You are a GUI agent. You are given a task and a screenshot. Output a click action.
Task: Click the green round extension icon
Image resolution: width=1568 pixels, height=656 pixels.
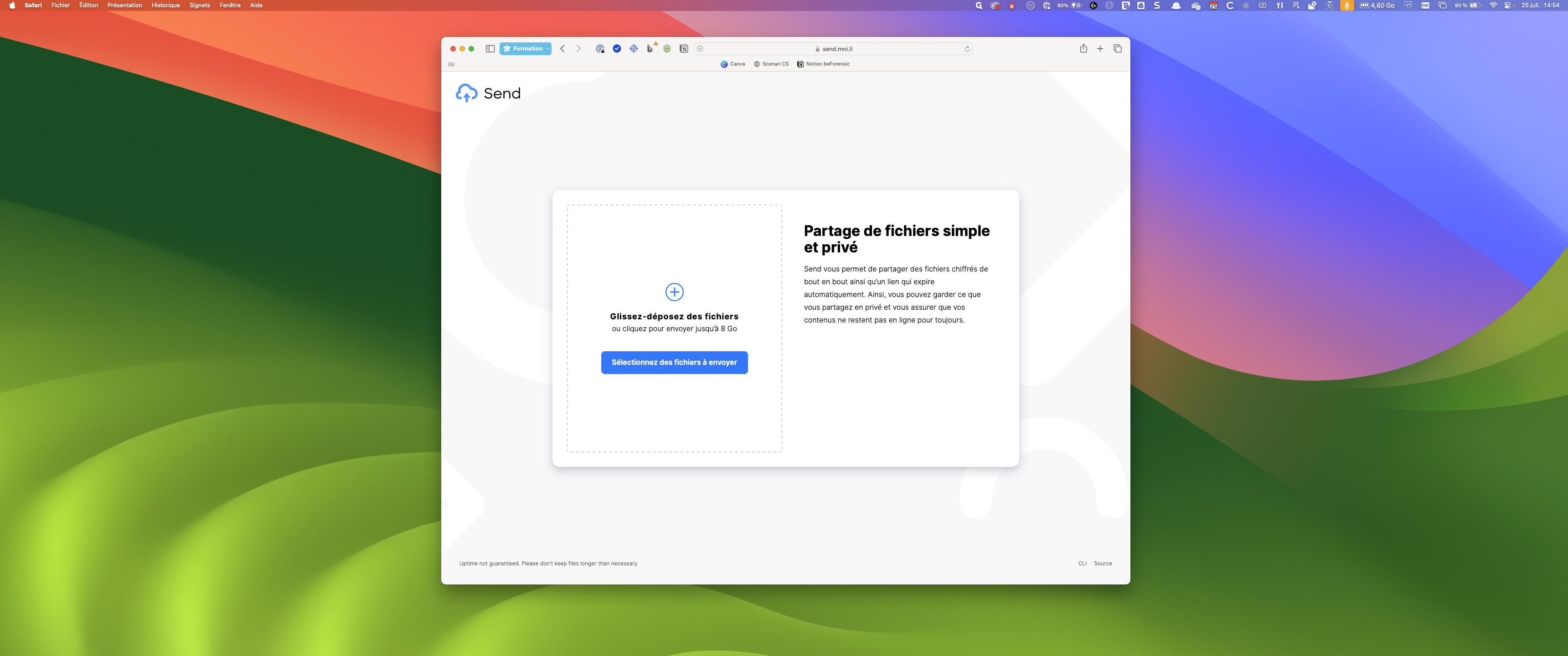pyautogui.click(x=667, y=49)
